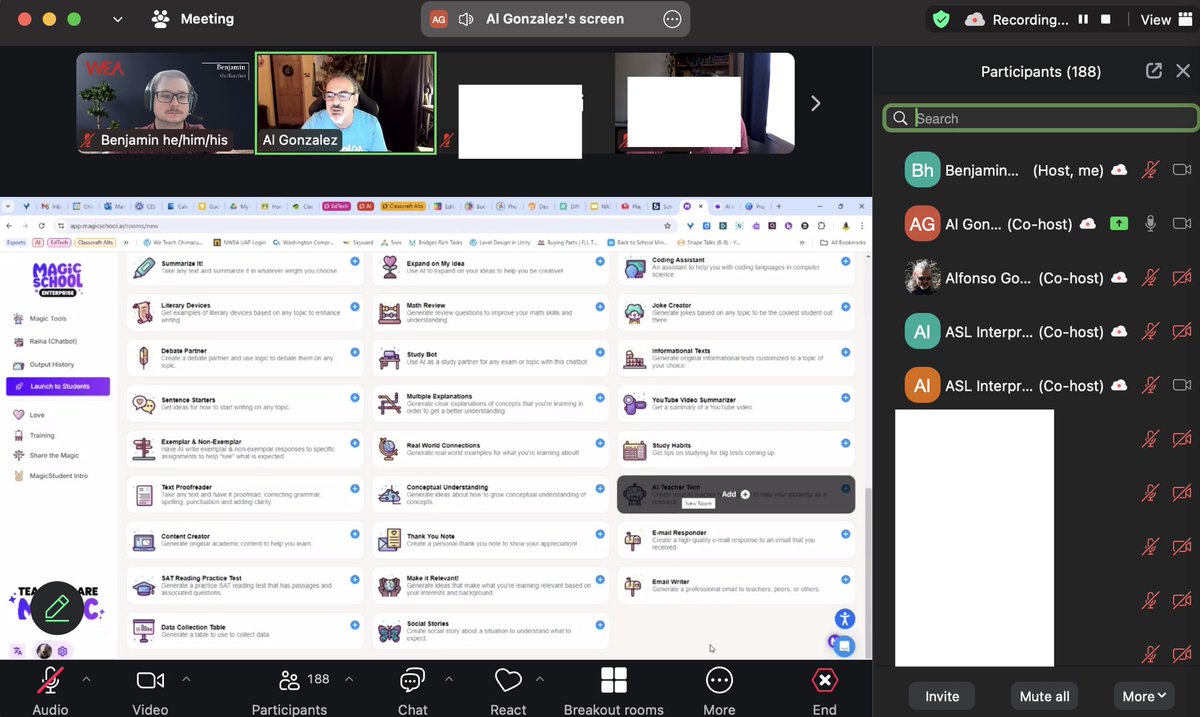Open the Participants panel button

click(289, 690)
